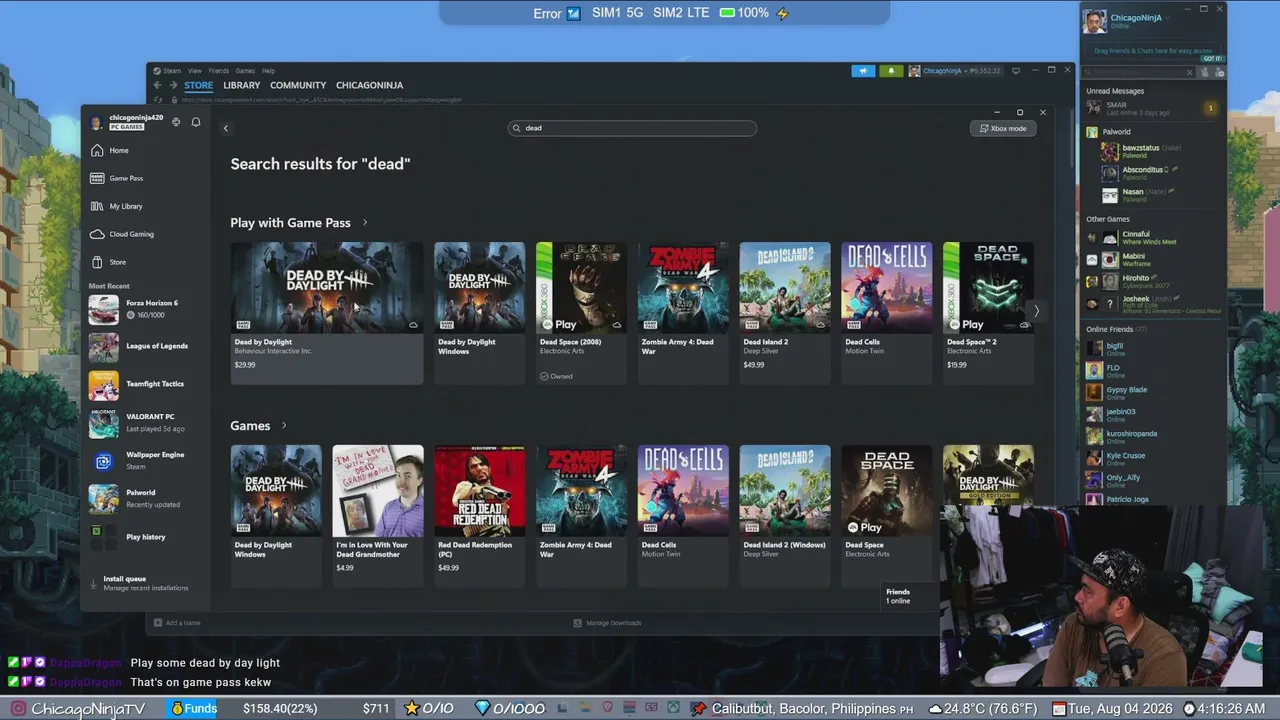Click Steam's green notifications bell button
The image size is (1280, 720).
point(891,71)
